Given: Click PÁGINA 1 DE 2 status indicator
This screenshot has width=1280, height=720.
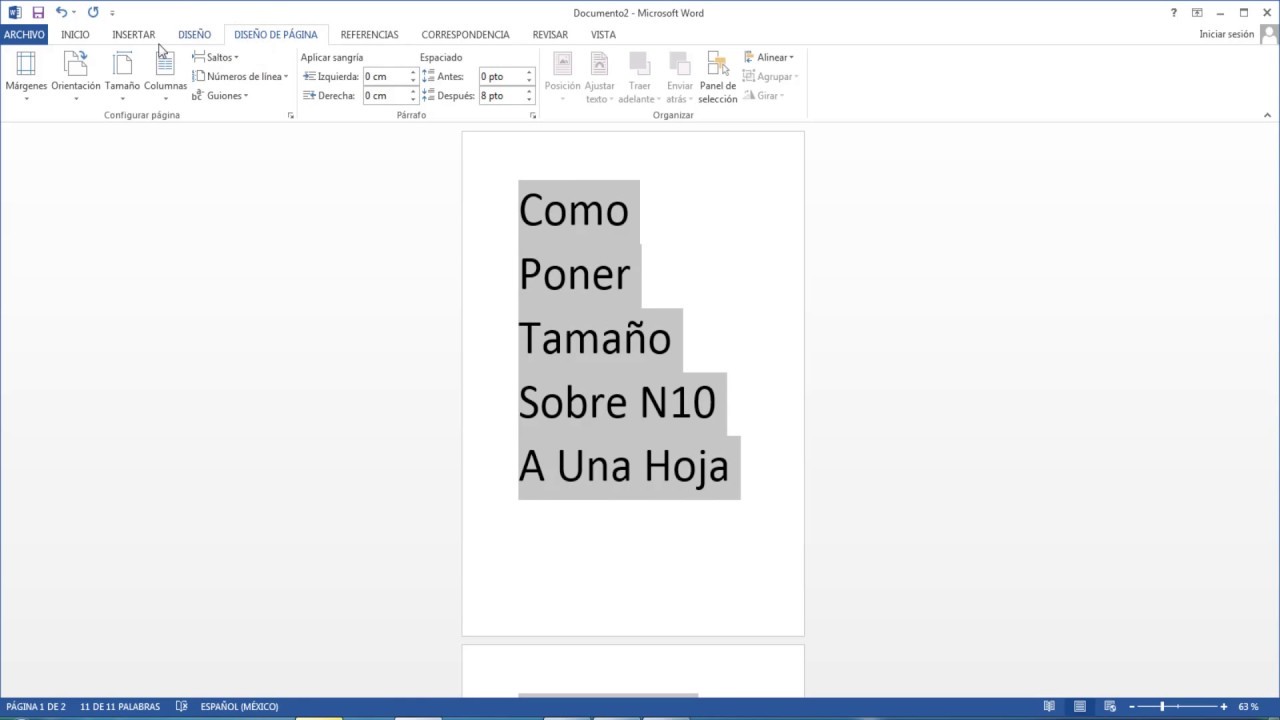Looking at the screenshot, I should pyautogui.click(x=36, y=707).
